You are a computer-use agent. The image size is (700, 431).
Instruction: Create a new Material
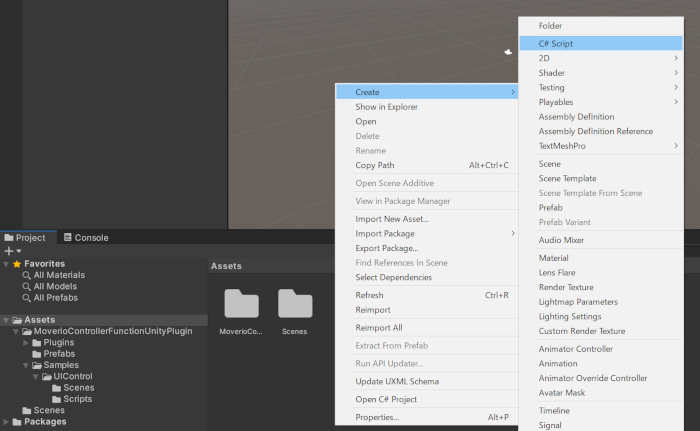click(601, 258)
